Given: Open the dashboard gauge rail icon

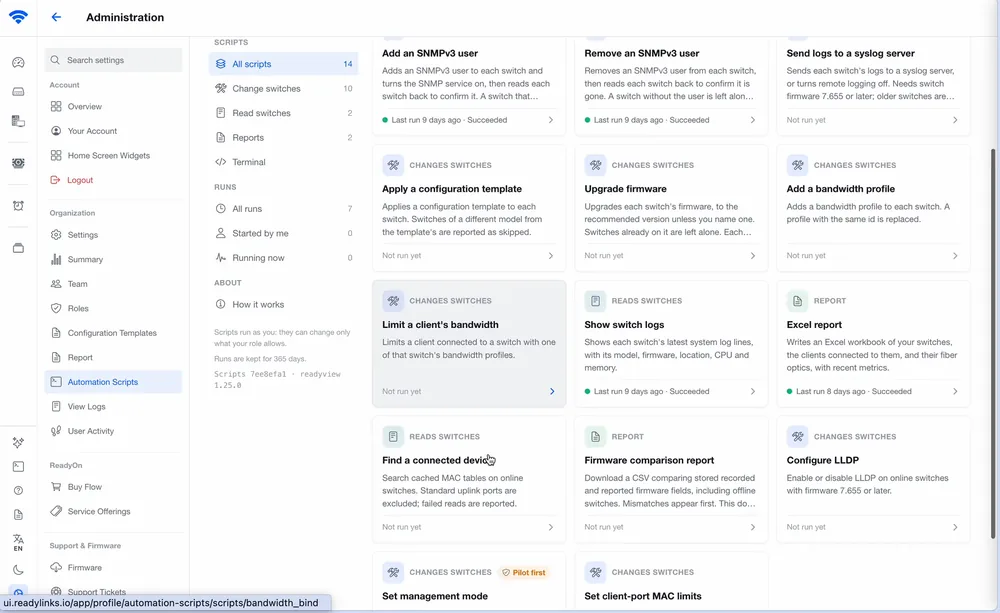Looking at the screenshot, I should 18,63.
